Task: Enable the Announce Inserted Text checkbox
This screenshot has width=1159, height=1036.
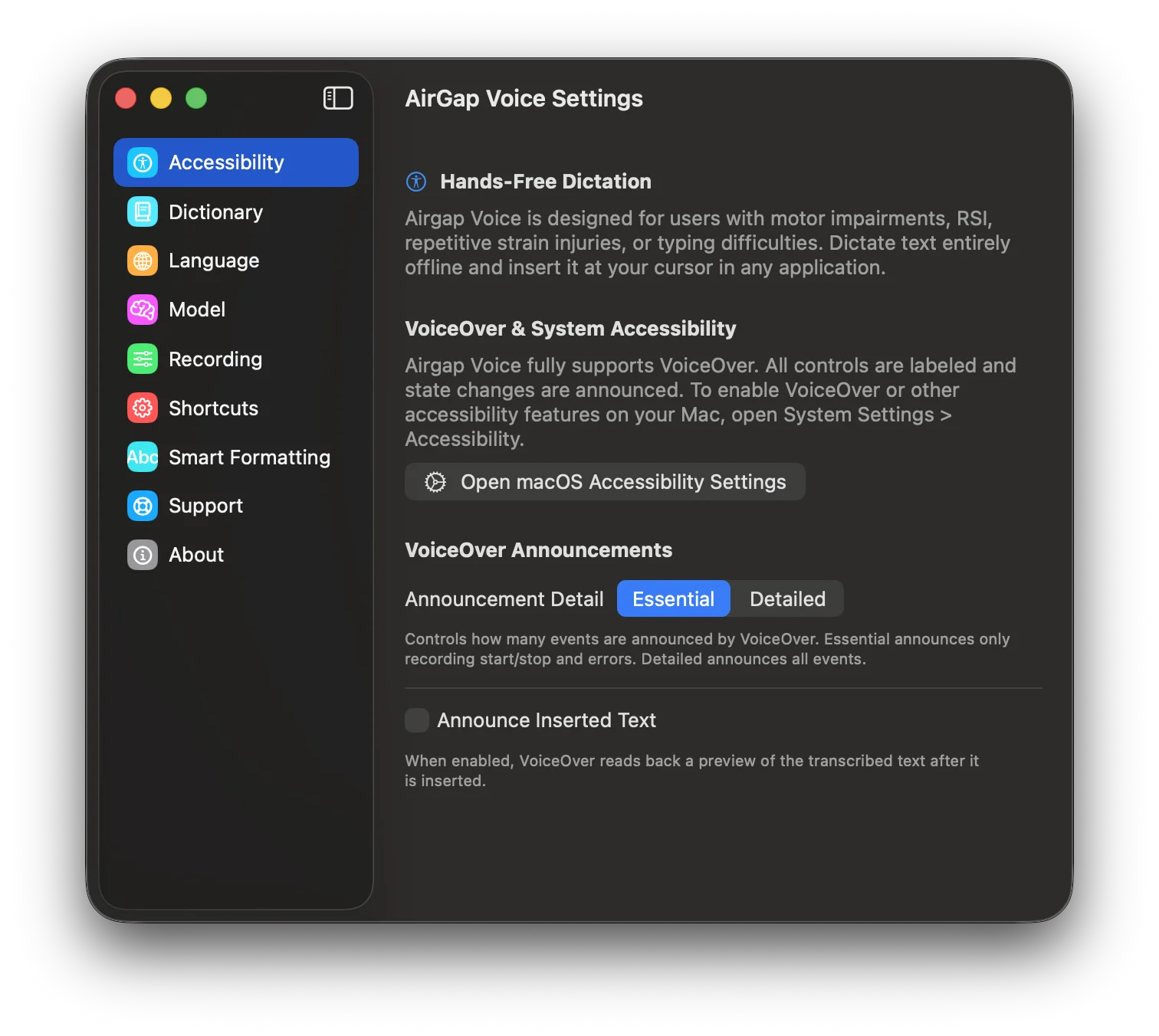Action: pos(417,720)
